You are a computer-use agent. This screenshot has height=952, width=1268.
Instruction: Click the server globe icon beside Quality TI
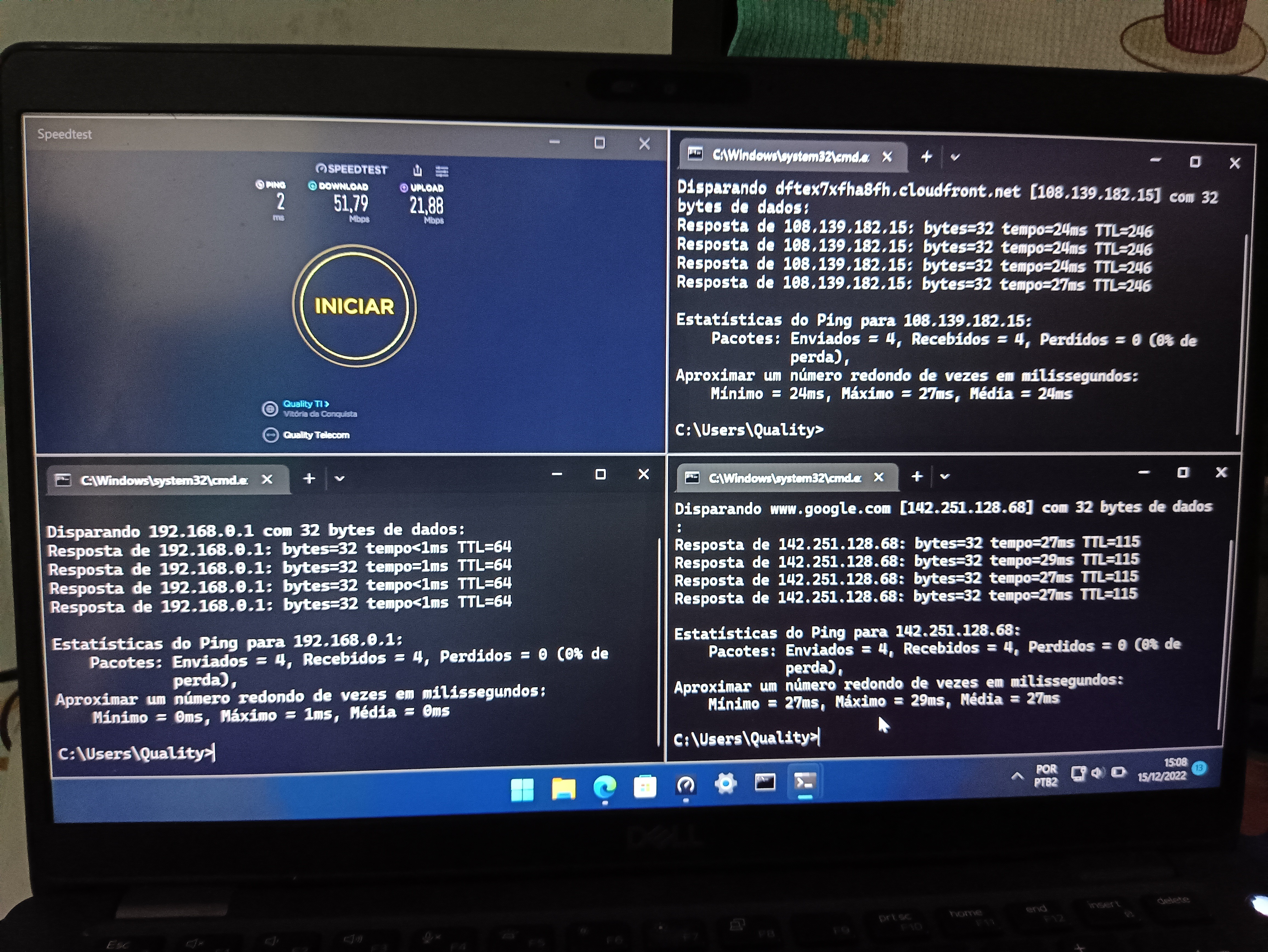[270, 409]
